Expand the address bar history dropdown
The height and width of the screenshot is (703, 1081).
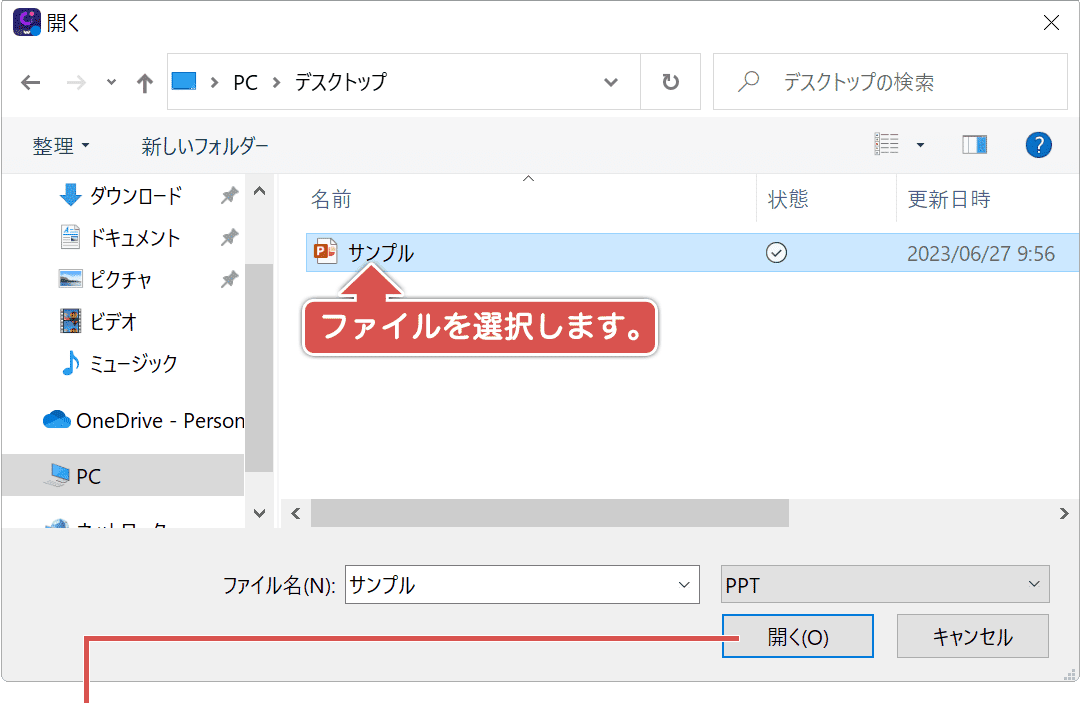pyautogui.click(x=610, y=82)
